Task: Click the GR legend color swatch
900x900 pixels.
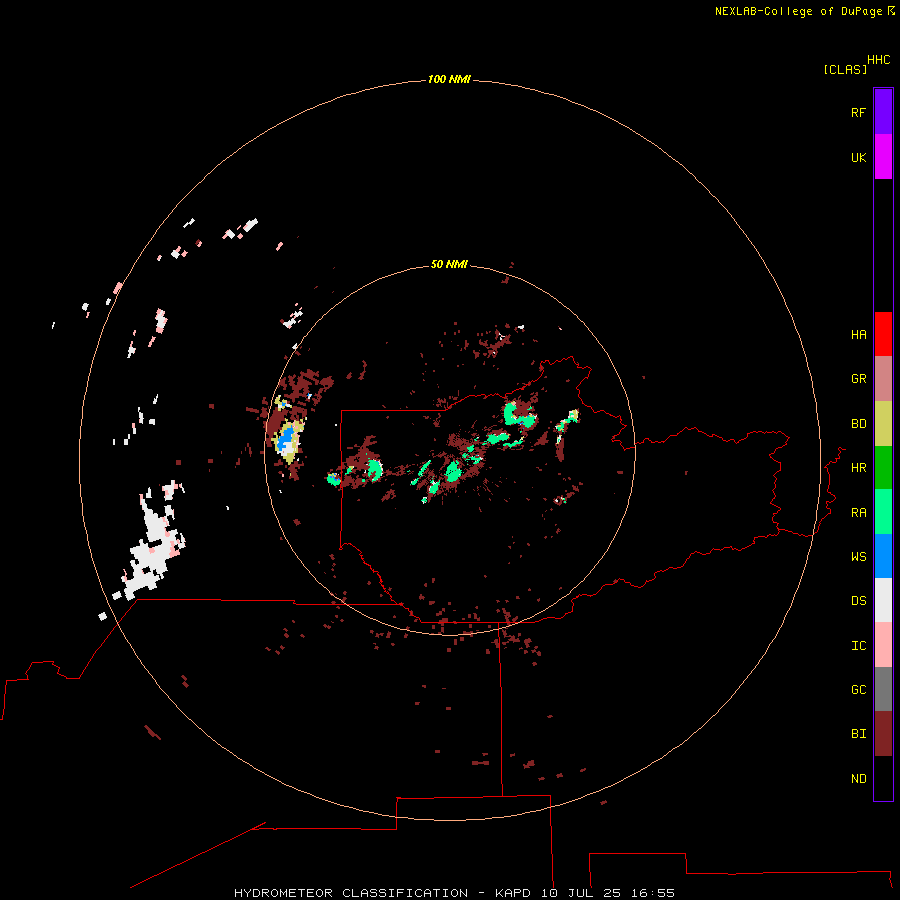Action: (x=883, y=378)
